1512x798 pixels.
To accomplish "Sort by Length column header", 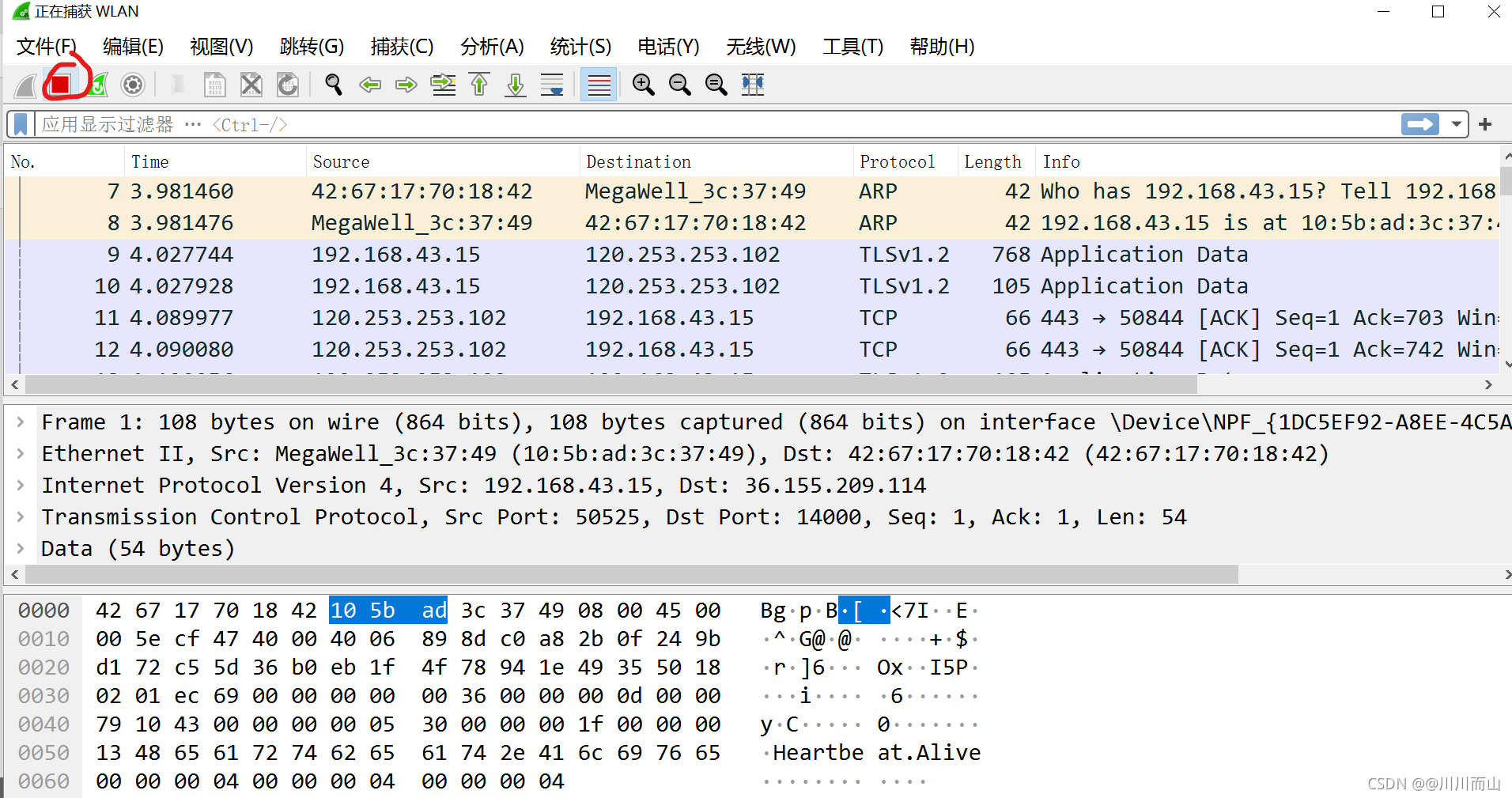I will pyautogui.click(x=996, y=161).
